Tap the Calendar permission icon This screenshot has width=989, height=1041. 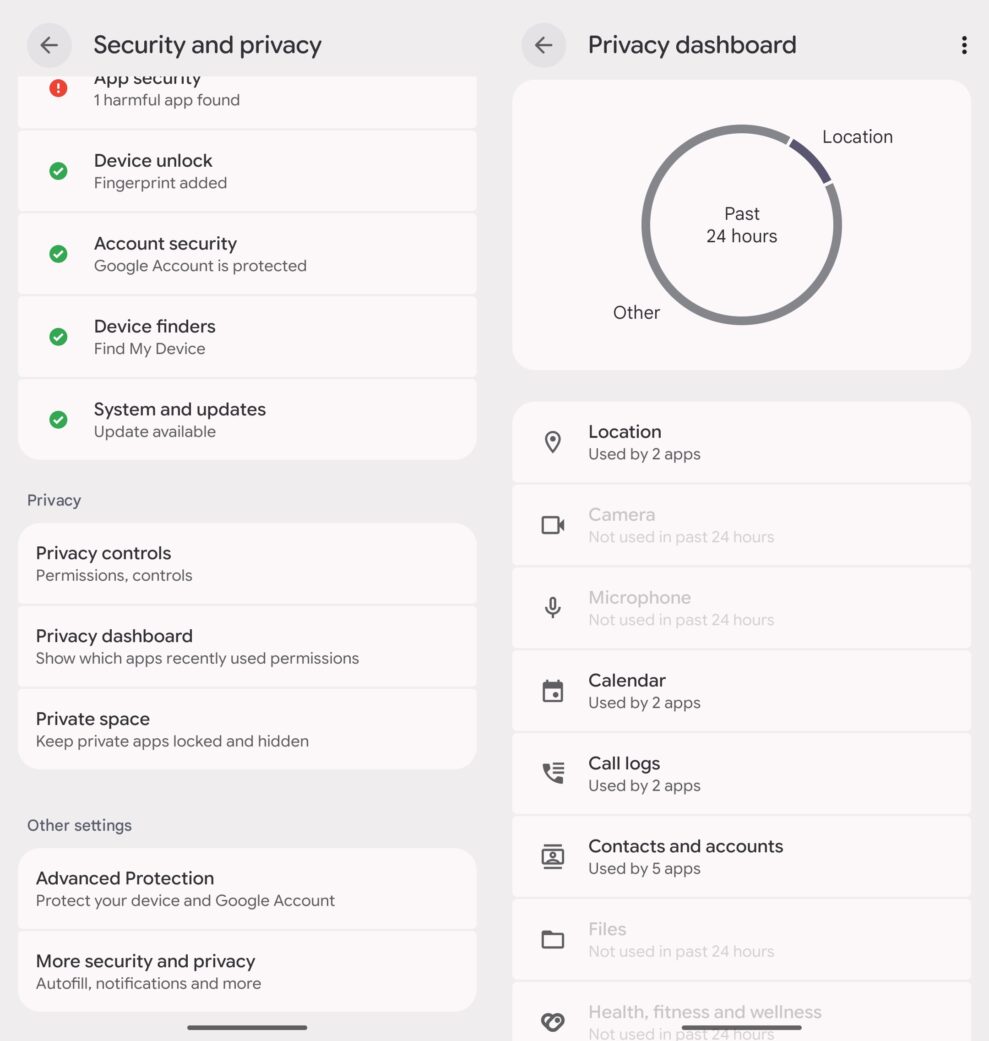(552, 690)
